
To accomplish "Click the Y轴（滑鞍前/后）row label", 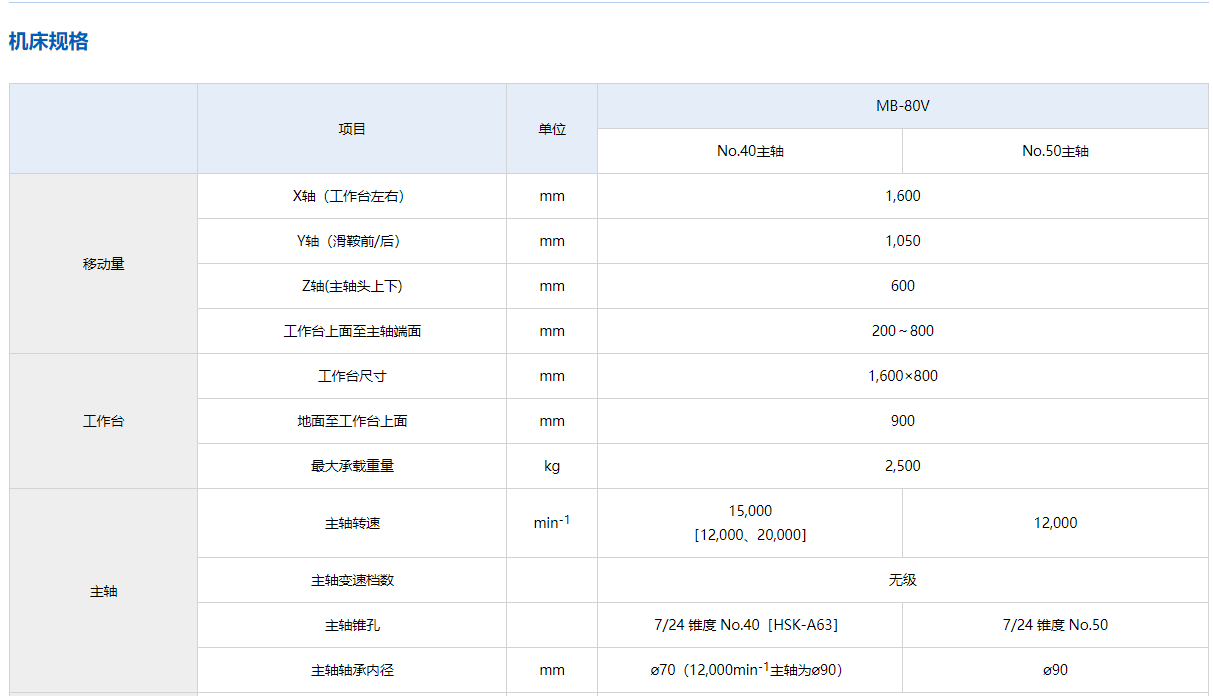I will [352, 241].
